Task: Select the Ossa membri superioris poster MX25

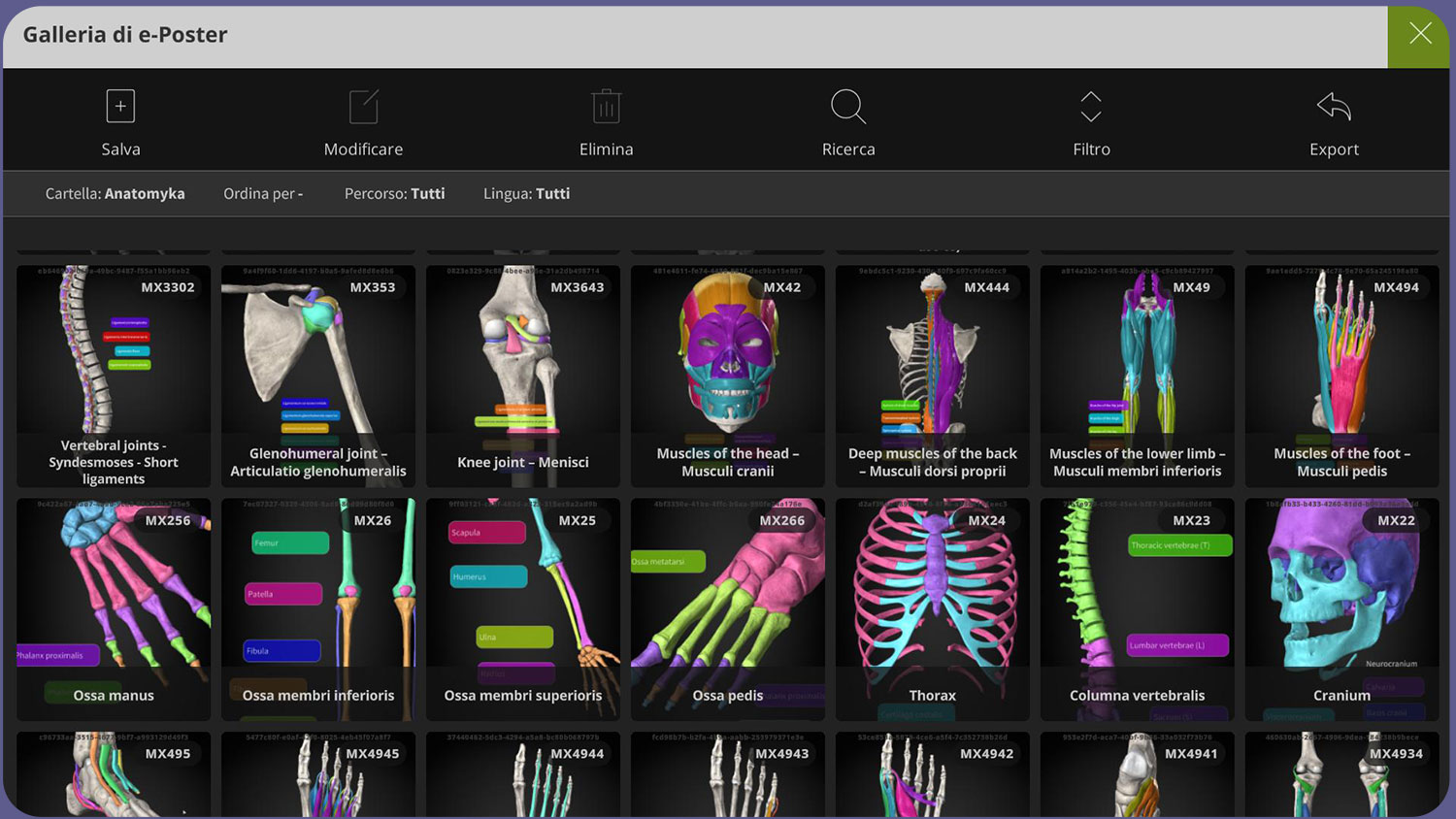Action: pos(523,609)
